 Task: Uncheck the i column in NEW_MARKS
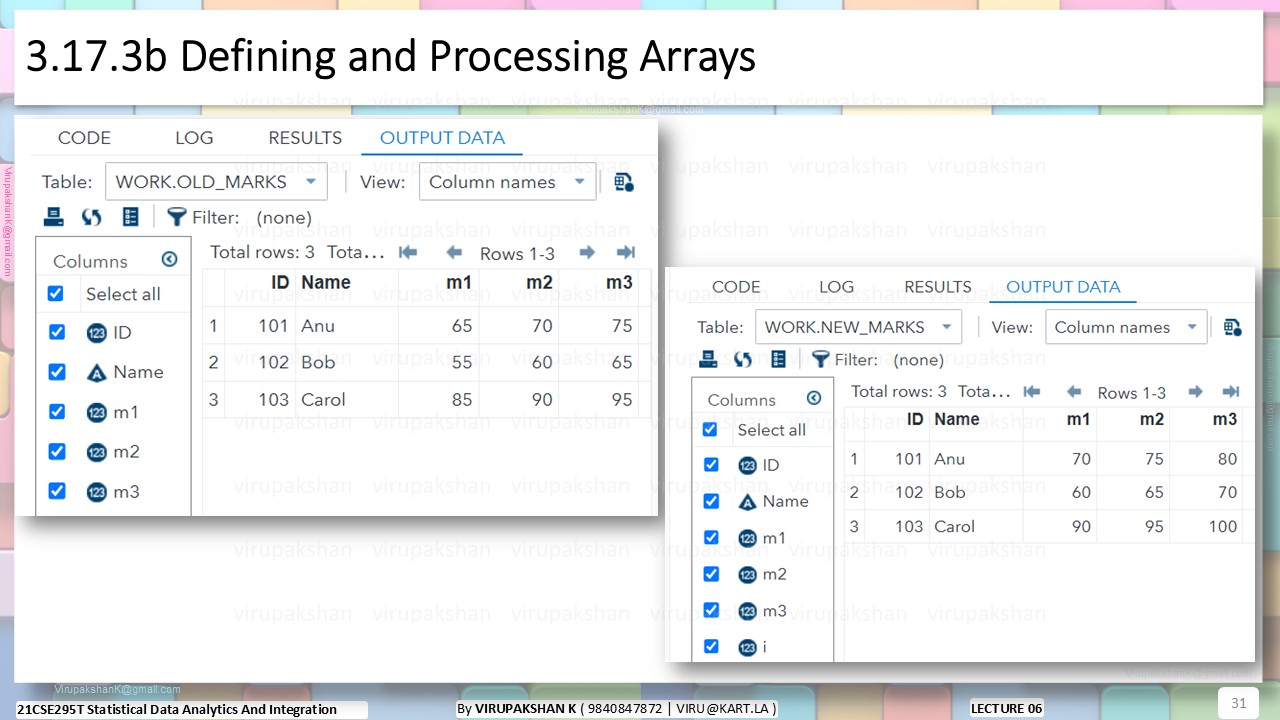pyautogui.click(x=711, y=646)
